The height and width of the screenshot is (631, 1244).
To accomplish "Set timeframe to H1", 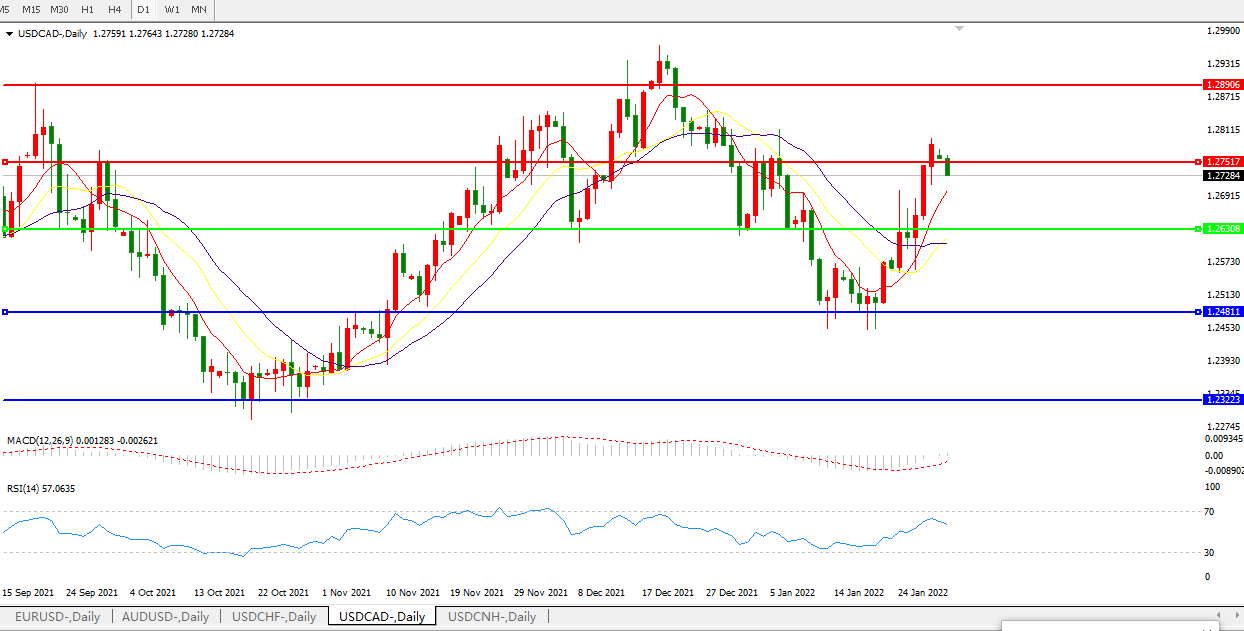I will point(88,9).
